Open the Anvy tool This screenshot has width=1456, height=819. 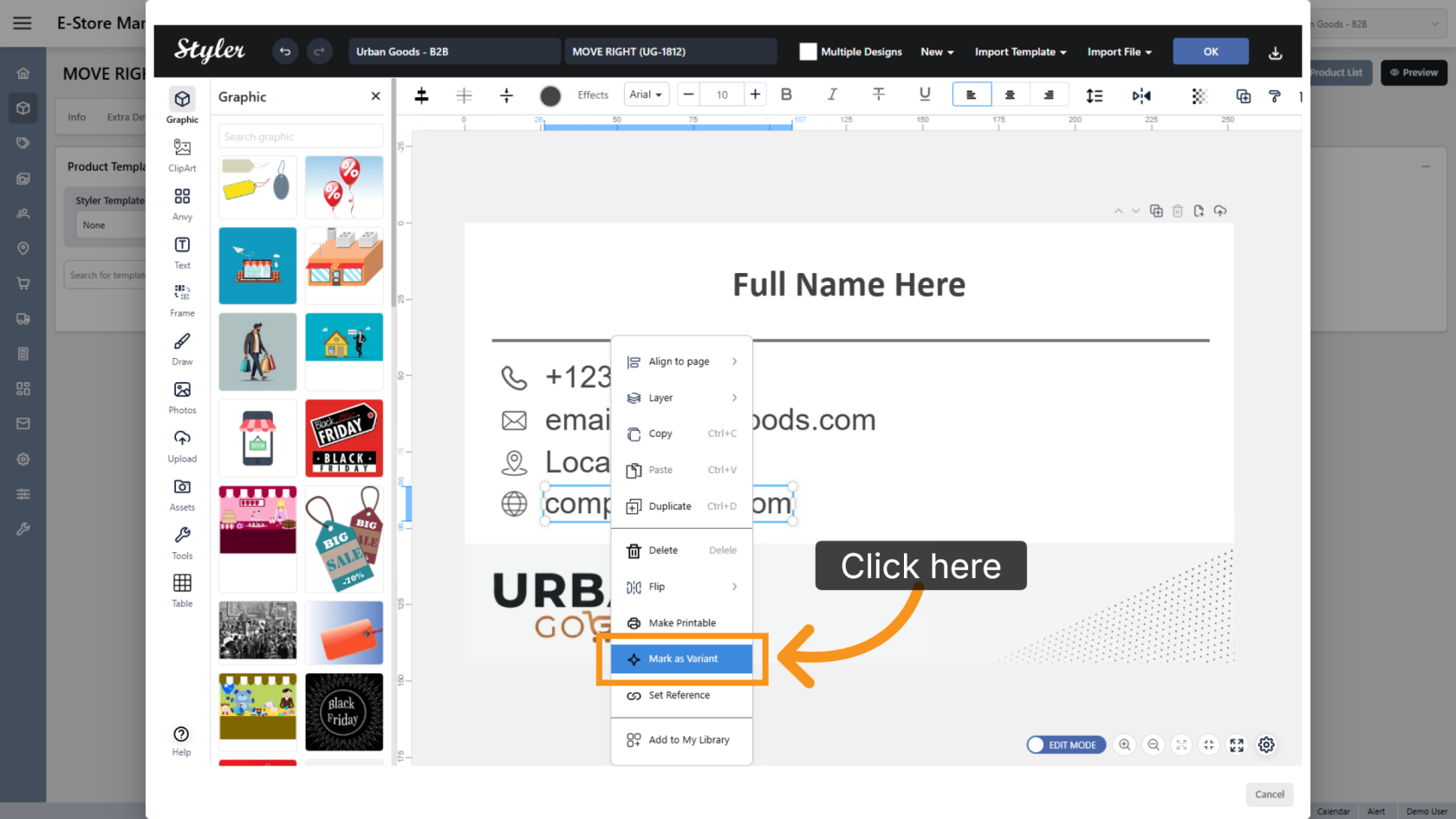[x=182, y=204]
